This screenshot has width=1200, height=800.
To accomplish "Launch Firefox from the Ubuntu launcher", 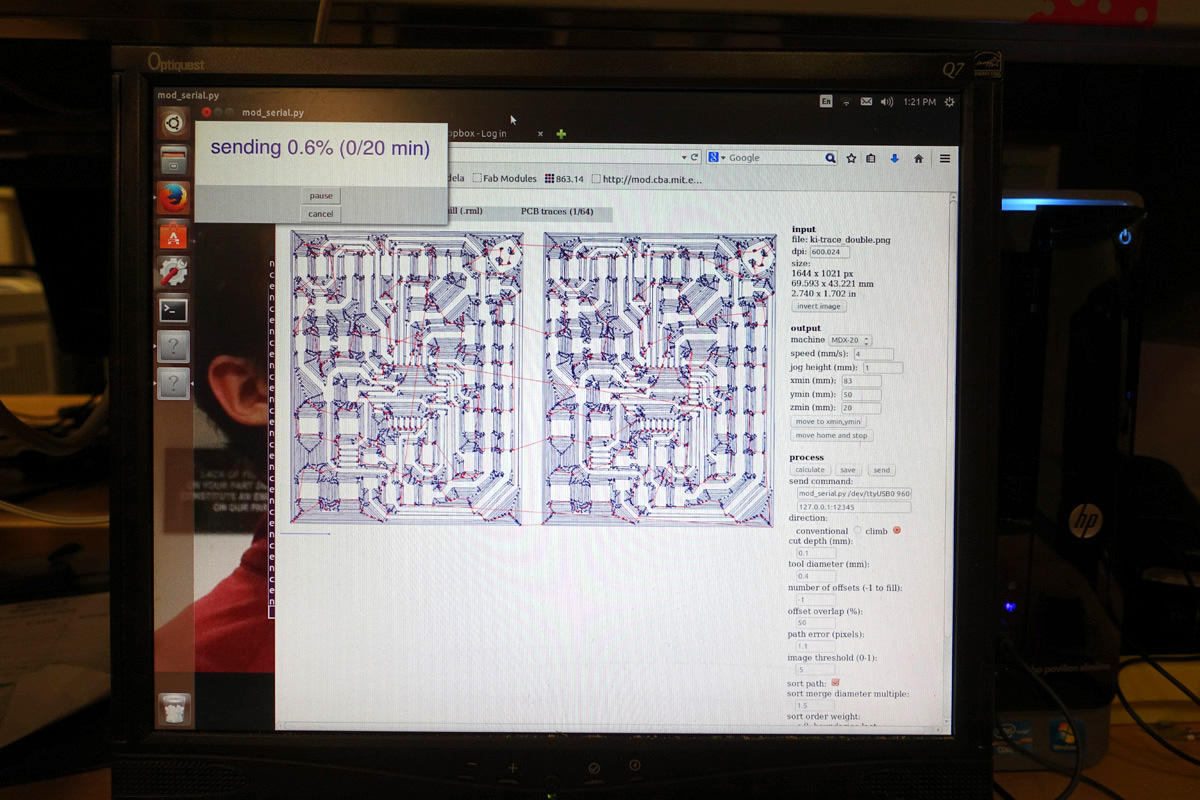I will [x=173, y=198].
